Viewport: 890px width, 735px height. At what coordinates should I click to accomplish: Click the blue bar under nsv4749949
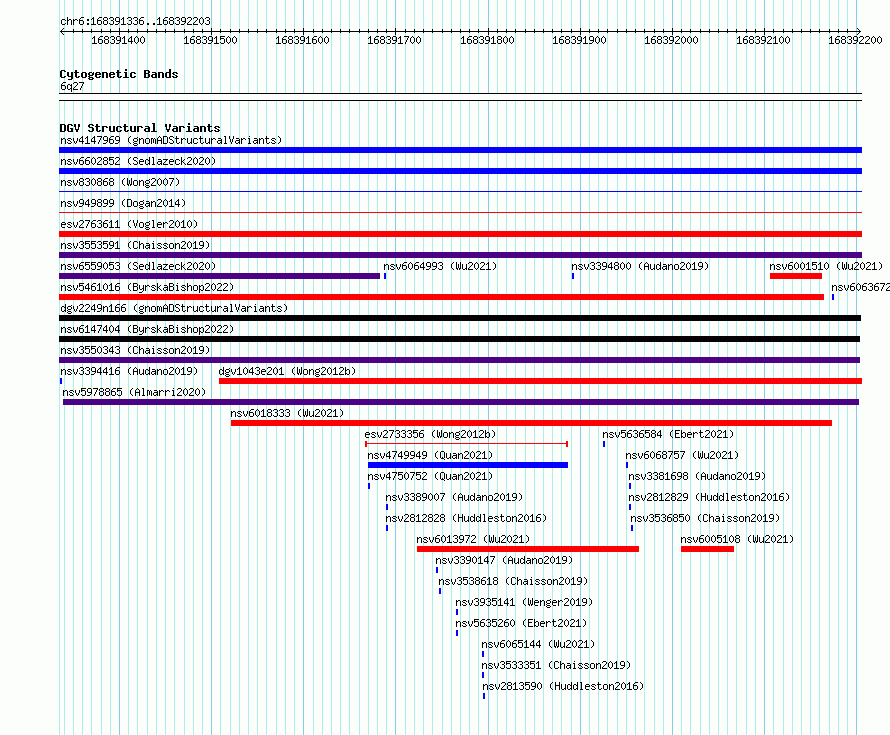(468, 465)
